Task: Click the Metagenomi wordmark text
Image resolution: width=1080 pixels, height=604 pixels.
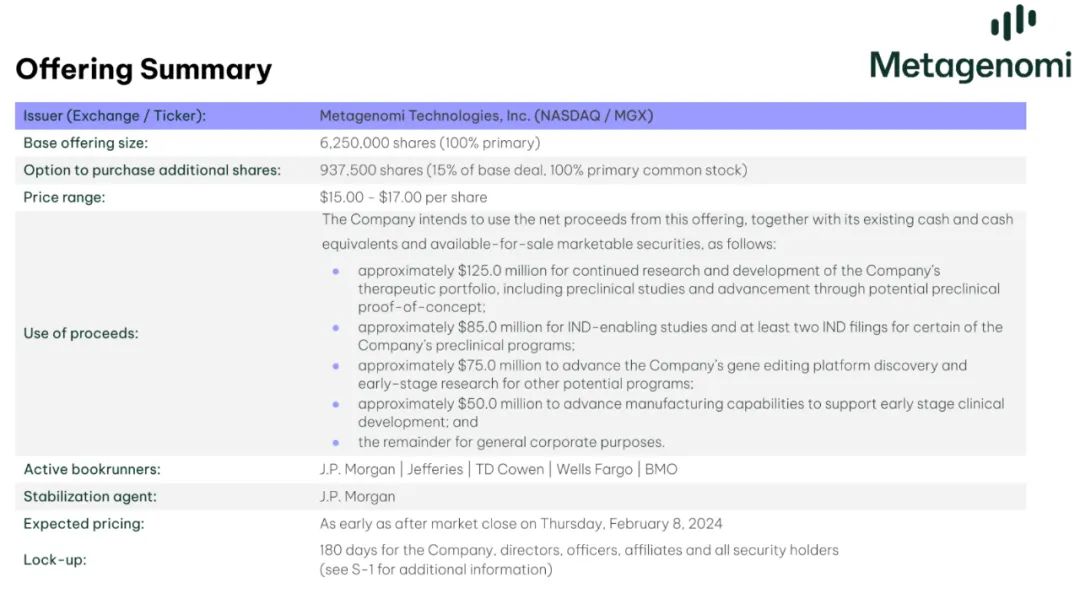Action: (969, 66)
